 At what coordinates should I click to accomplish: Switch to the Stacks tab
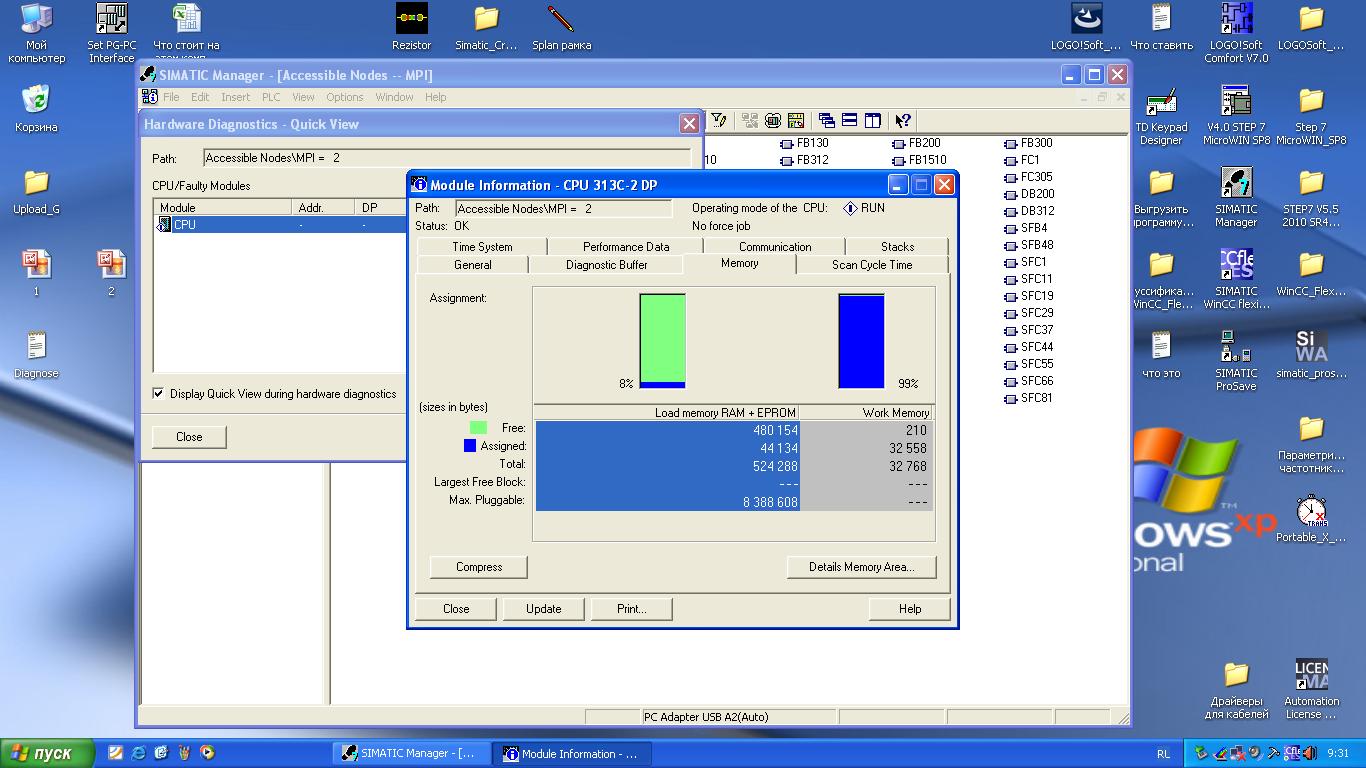tap(897, 247)
